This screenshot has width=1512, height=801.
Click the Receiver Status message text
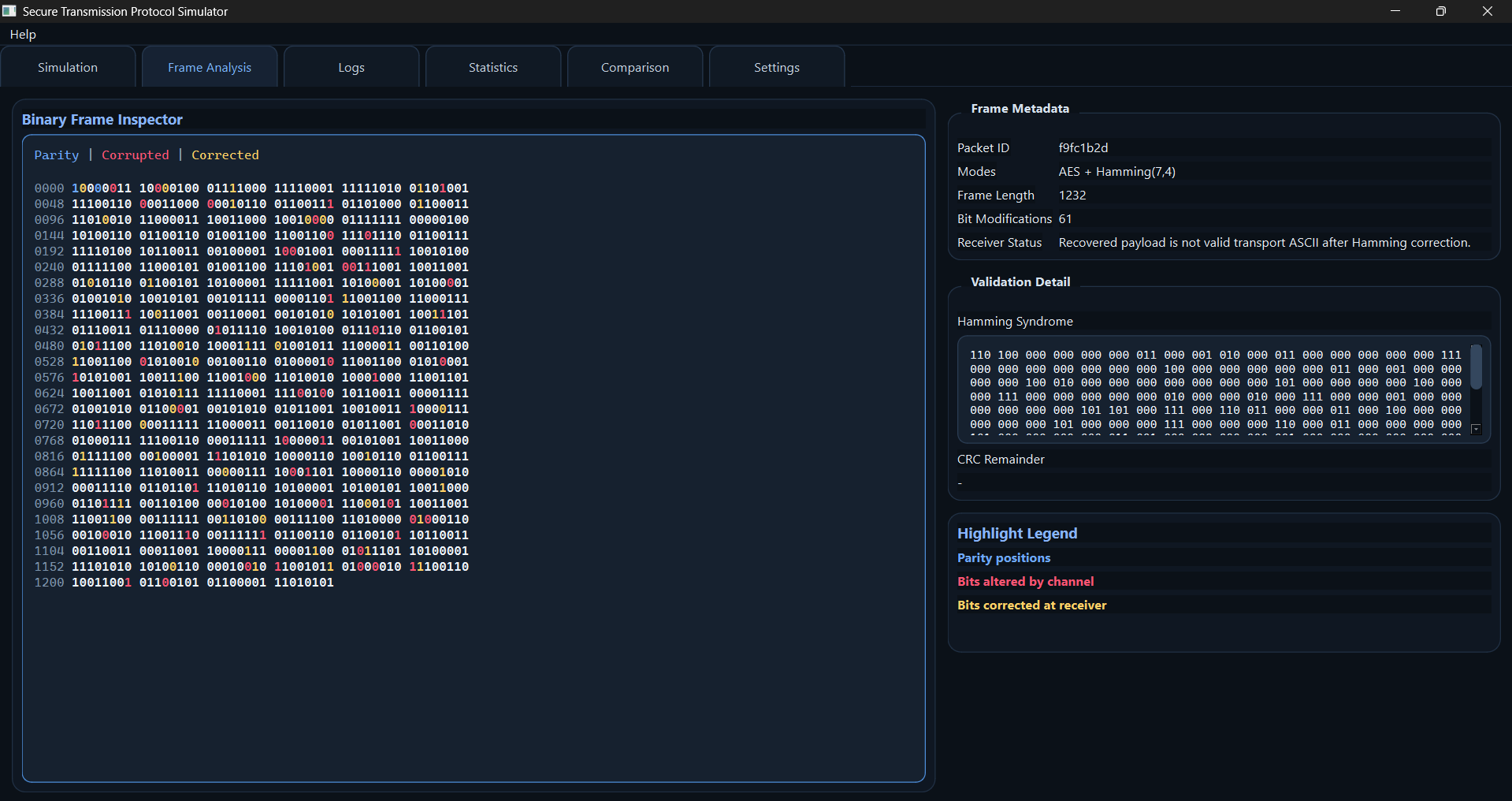pyautogui.click(x=1265, y=243)
